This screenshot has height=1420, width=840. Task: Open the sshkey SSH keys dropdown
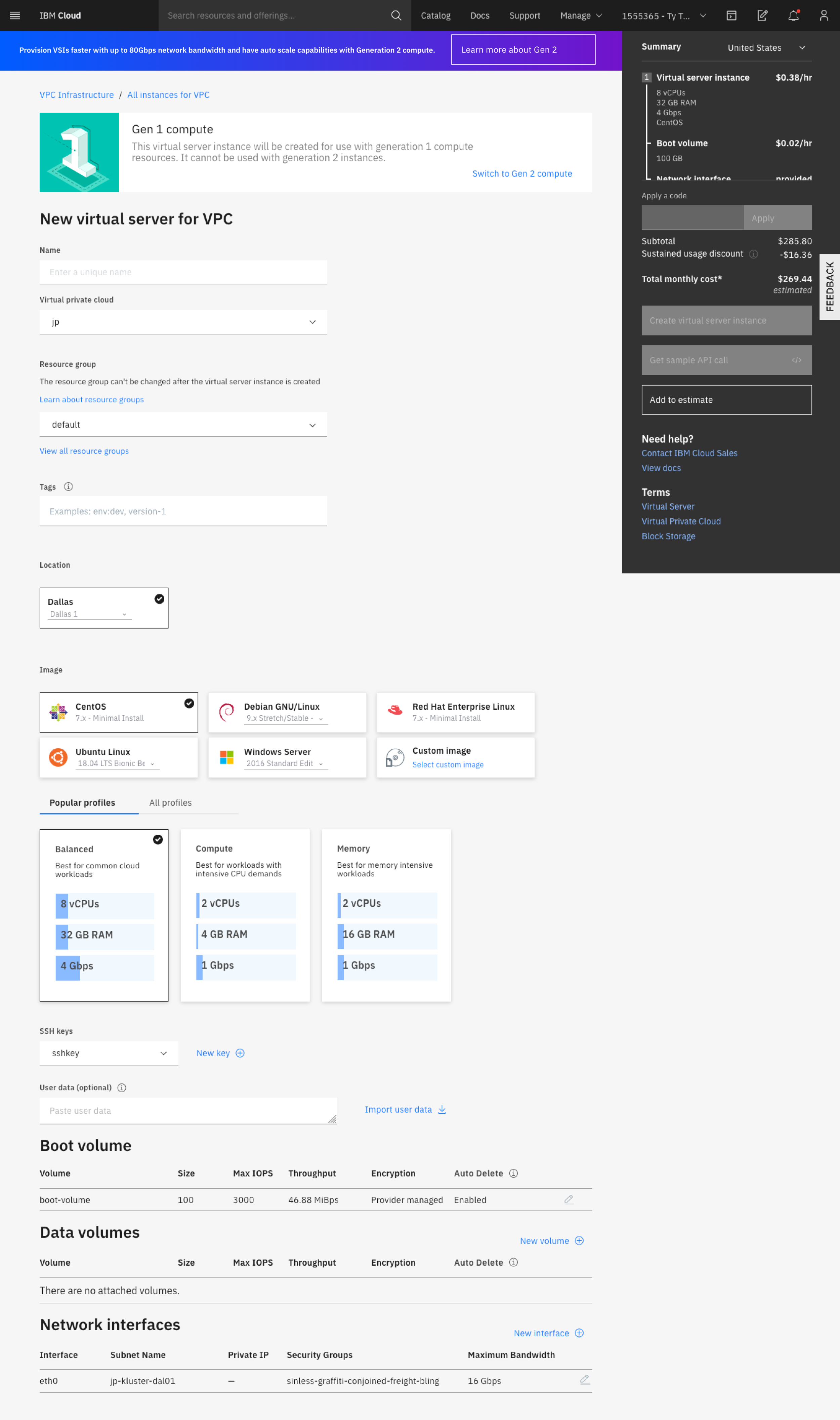(109, 1053)
